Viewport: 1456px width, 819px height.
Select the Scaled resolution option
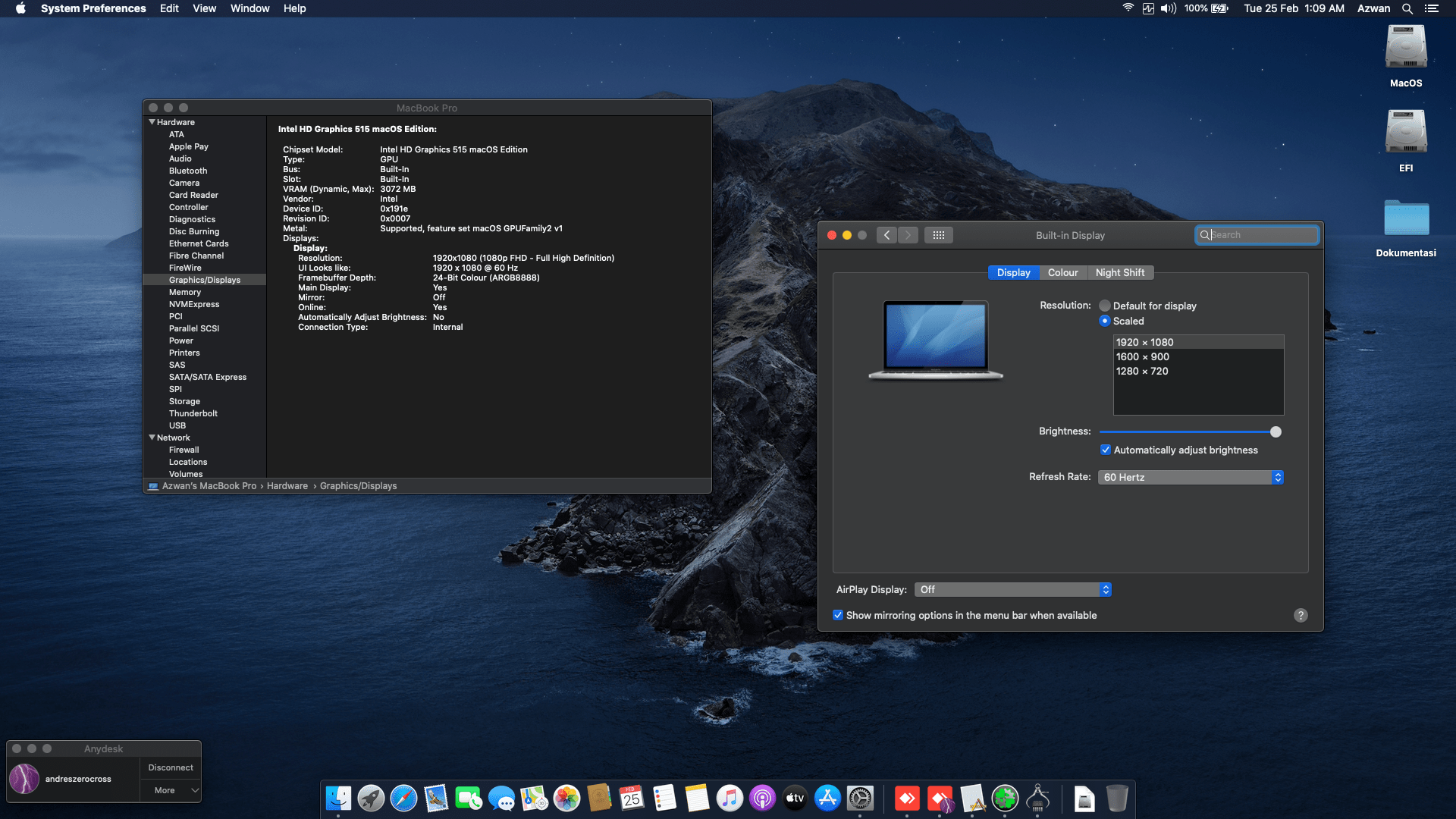tap(1105, 321)
